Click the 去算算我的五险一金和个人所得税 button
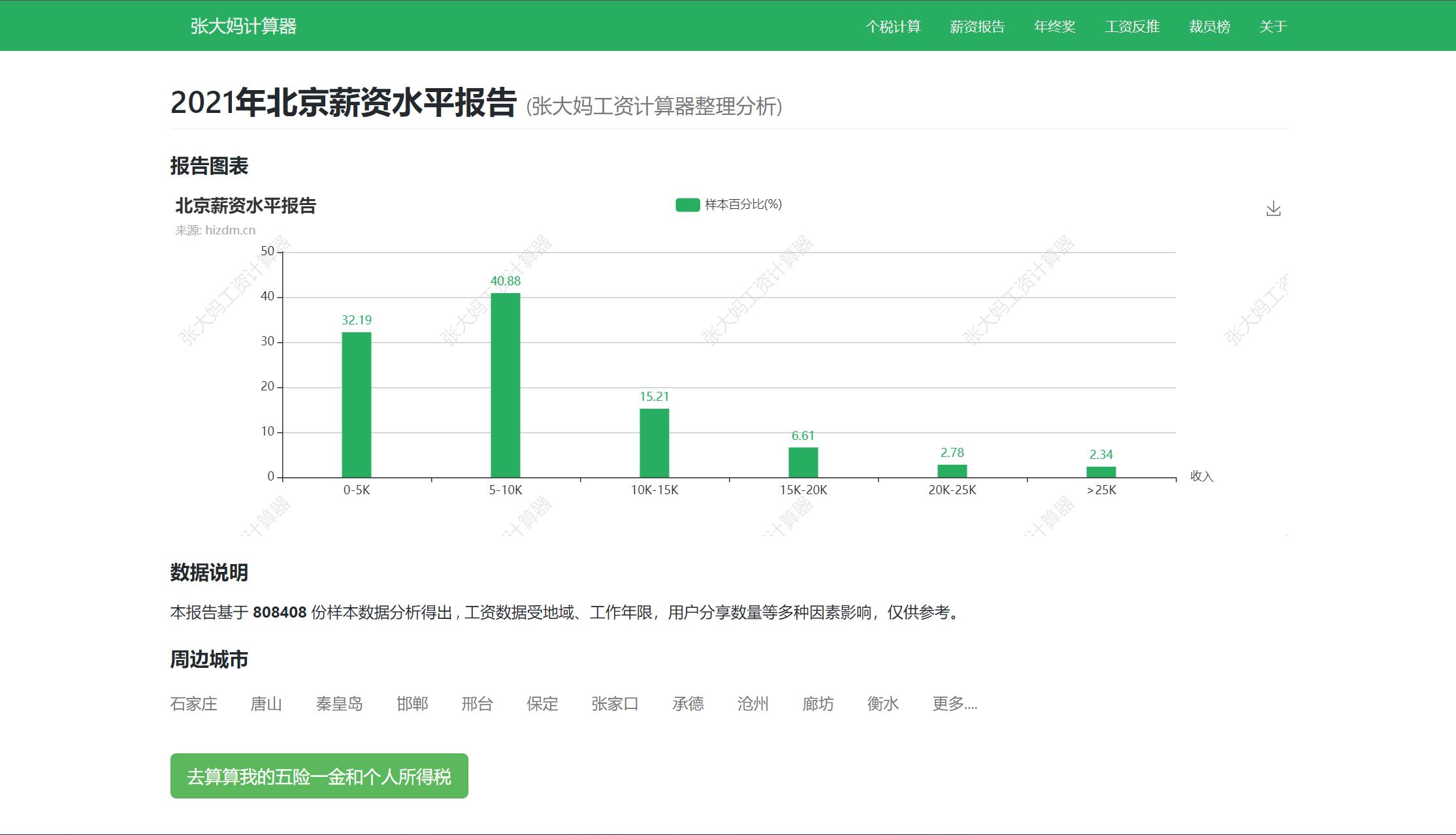The image size is (1456, 835). click(x=319, y=777)
